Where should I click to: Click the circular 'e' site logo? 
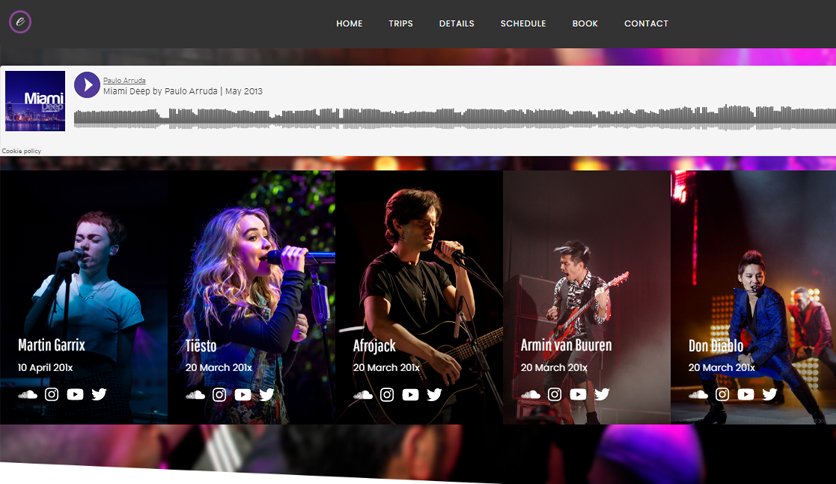coord(20,22)
